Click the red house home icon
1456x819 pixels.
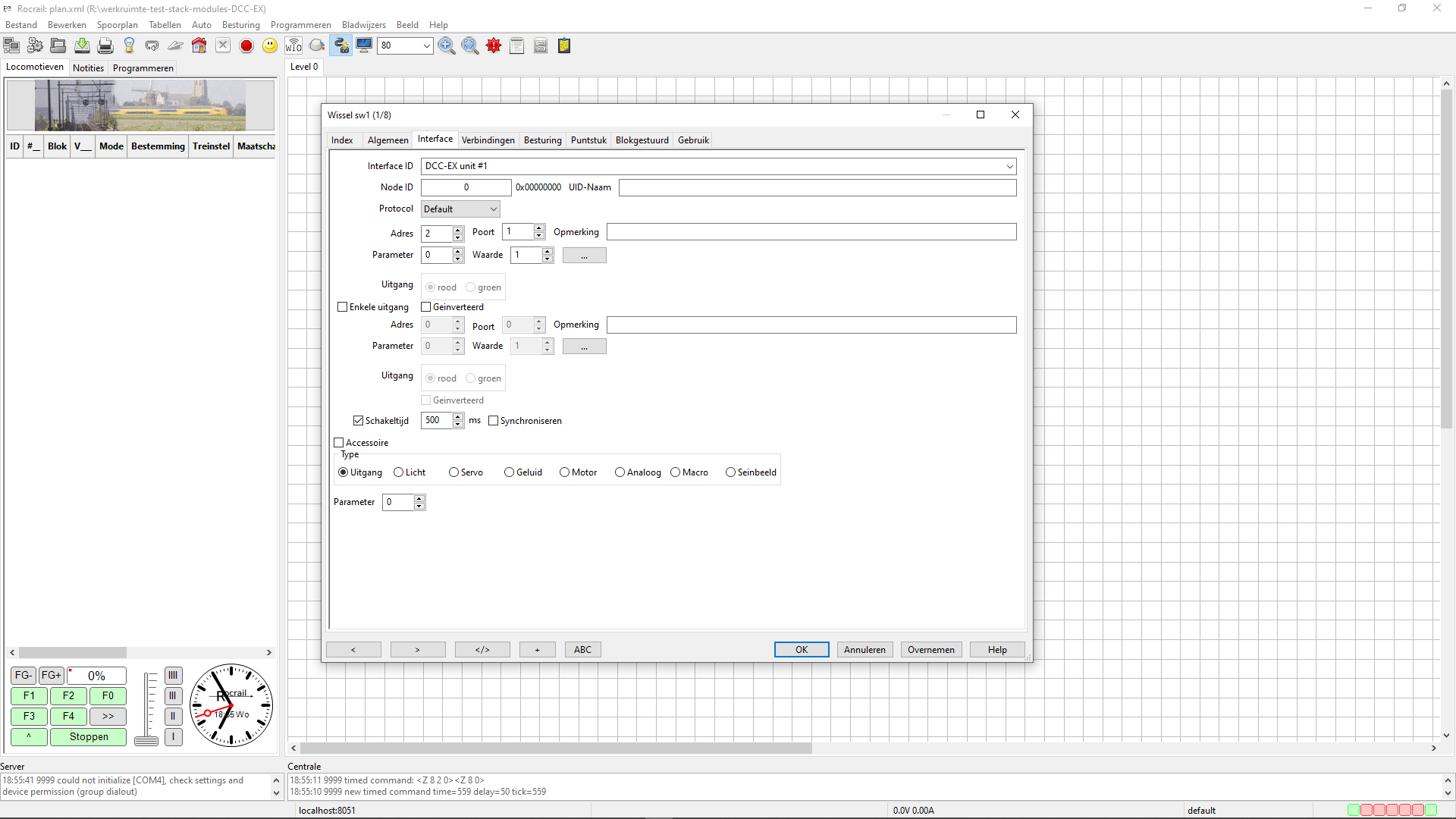point(199,46)
